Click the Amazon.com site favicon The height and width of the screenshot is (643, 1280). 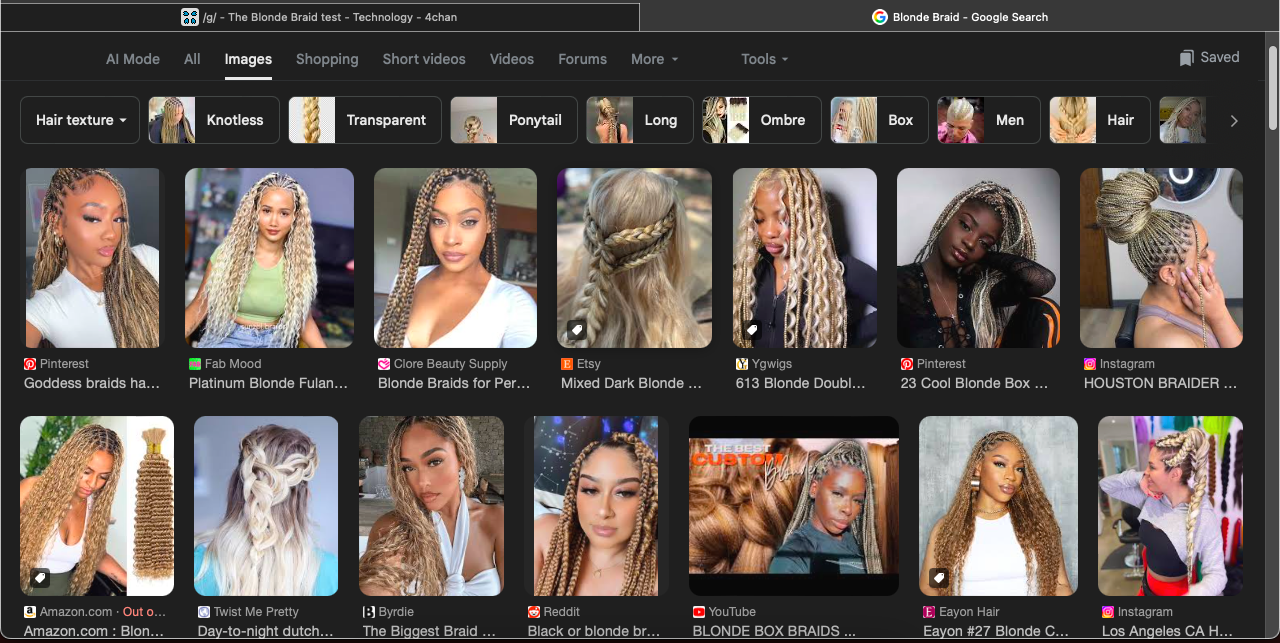click(30, 612)
